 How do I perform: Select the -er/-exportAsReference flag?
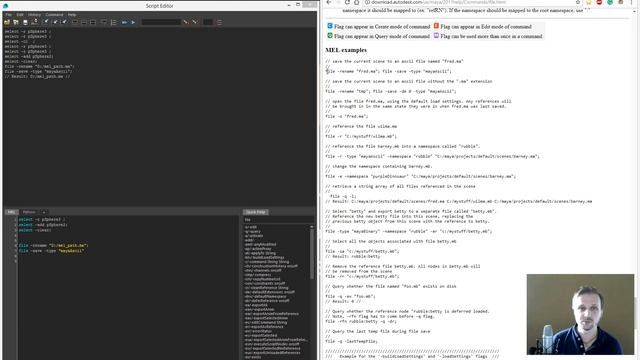tap(264, 327)
